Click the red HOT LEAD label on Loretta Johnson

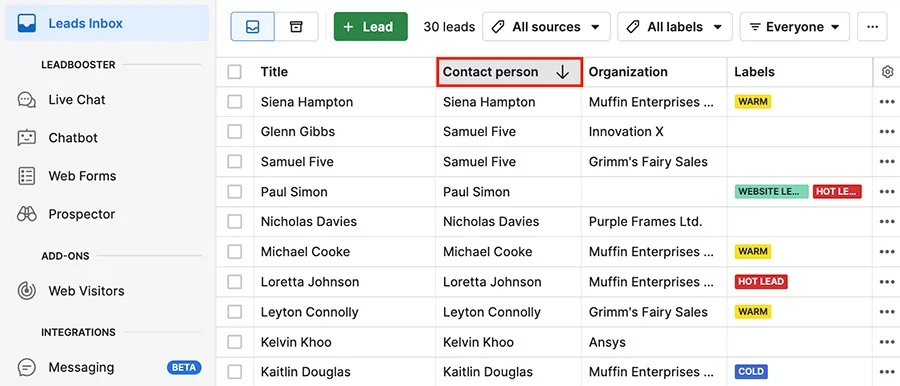click(x=761, y=281)
